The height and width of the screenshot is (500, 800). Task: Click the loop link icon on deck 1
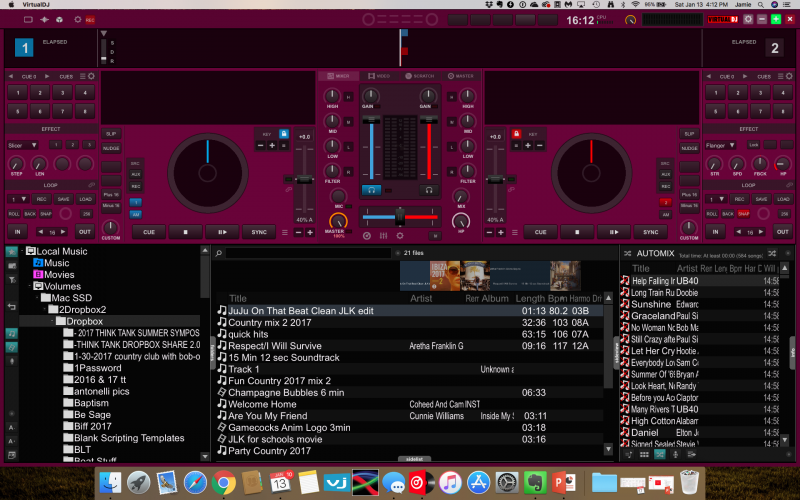[92, 185]
